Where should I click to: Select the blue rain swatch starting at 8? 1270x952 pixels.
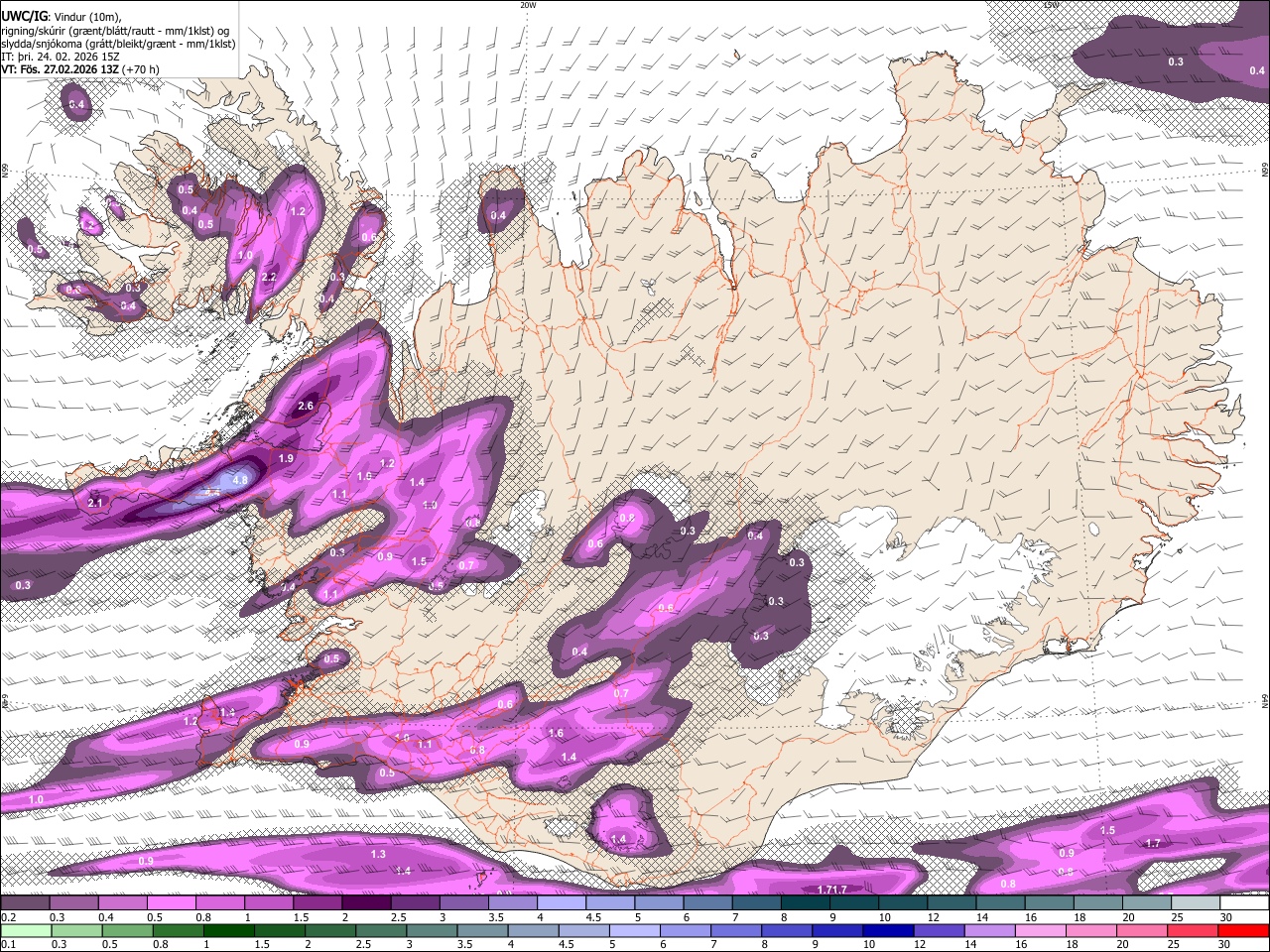tap(787, 930)
